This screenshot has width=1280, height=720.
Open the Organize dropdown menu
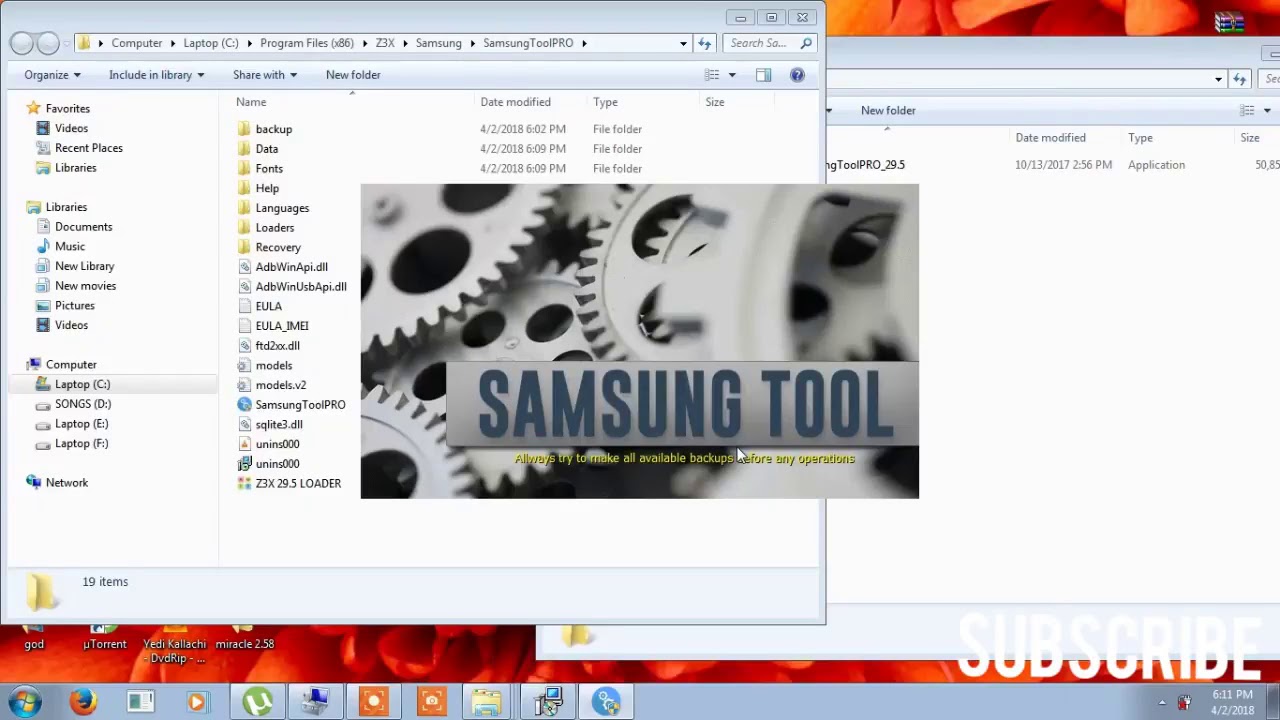52,75
